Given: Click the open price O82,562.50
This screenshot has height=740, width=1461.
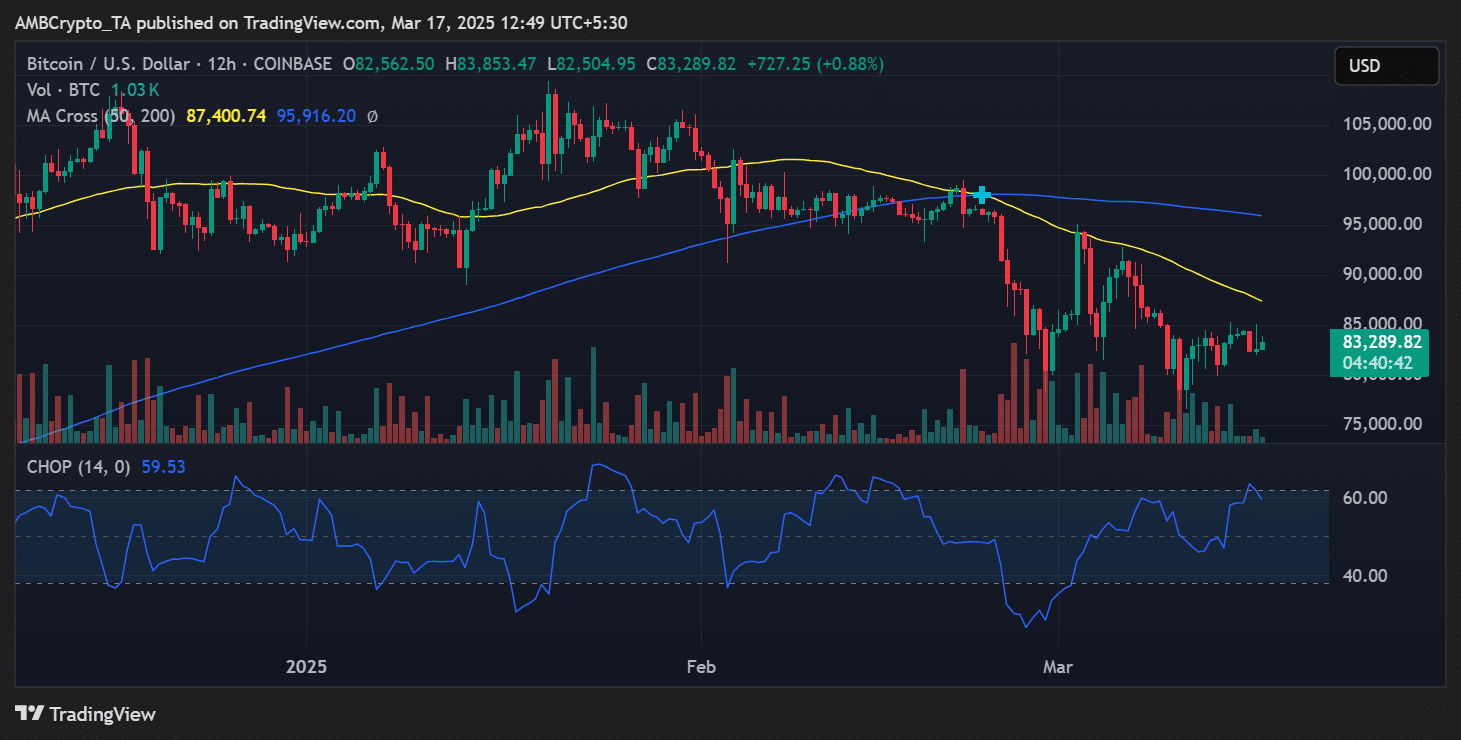Looking at the screenshot, I should (x=388, y=64).
